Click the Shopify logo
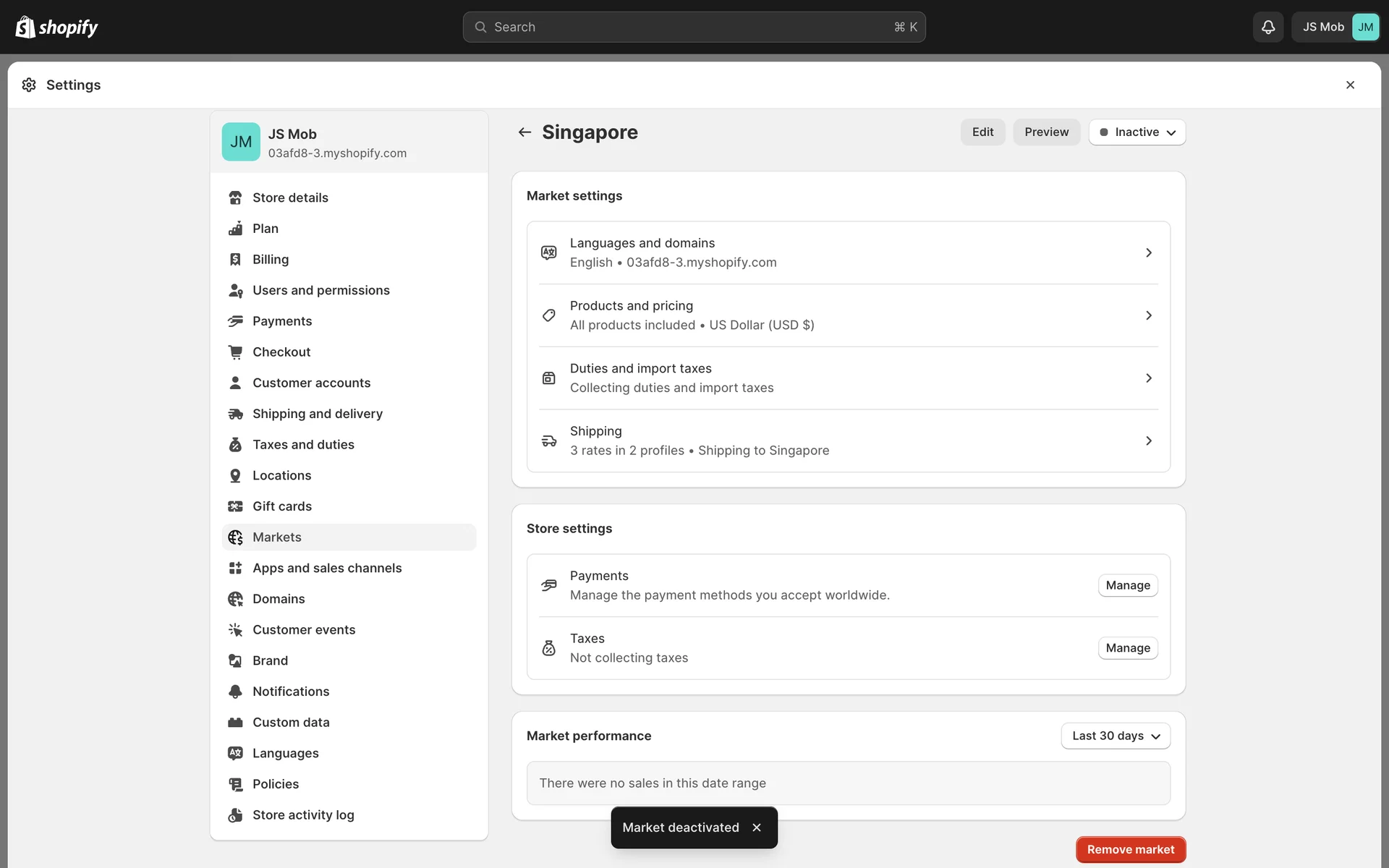The image size is (1389, 868). point(56,27)
